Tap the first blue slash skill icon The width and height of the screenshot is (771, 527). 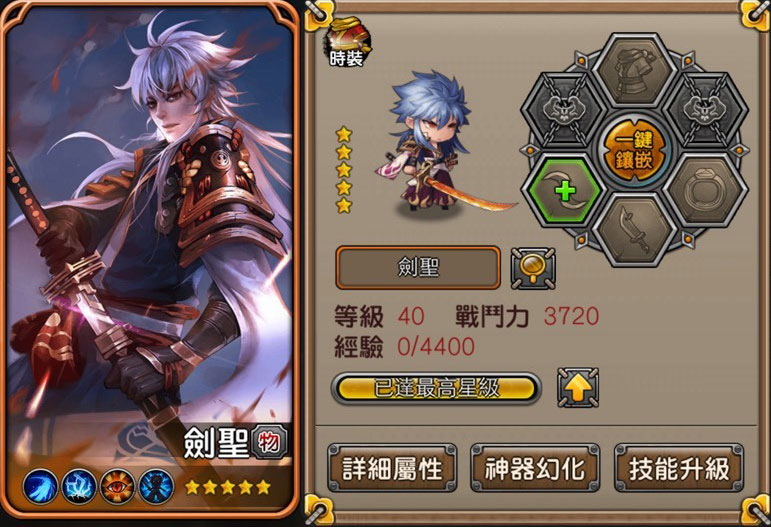(40, 487)
